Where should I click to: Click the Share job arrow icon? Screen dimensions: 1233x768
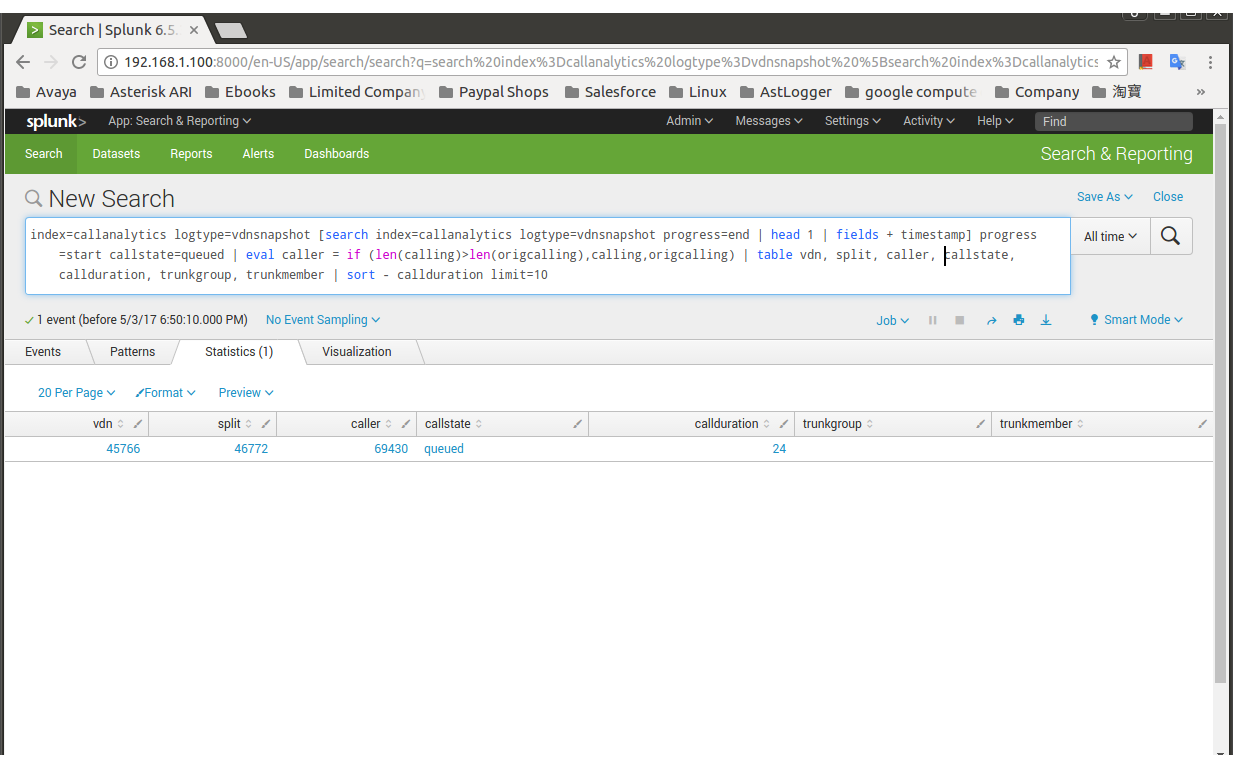pyautogui.click(x=991, y=320)
